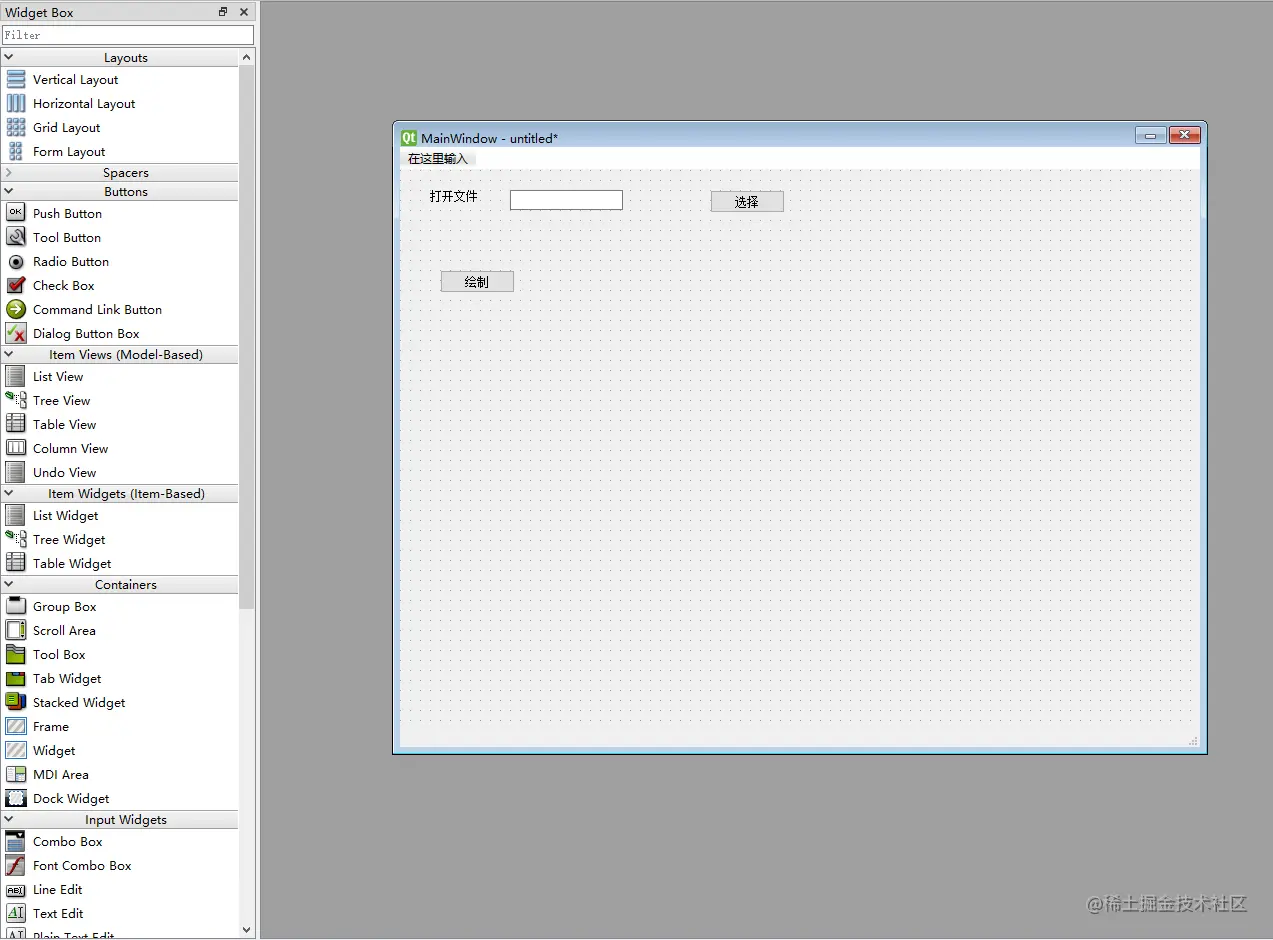
Task: Click the 在这里输入 menu placeholder
Action: tap(438, 159)
